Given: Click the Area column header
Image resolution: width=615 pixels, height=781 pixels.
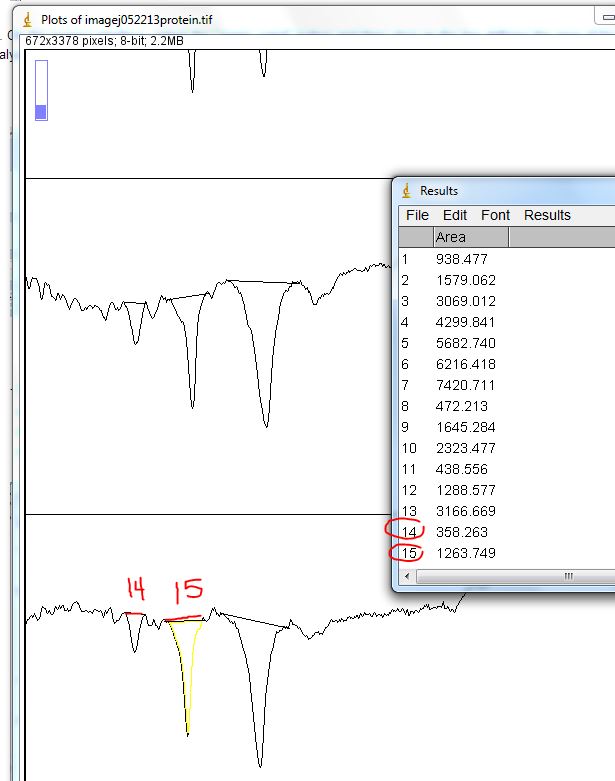Looking at the screenshot, I should [x=470, y=237].
